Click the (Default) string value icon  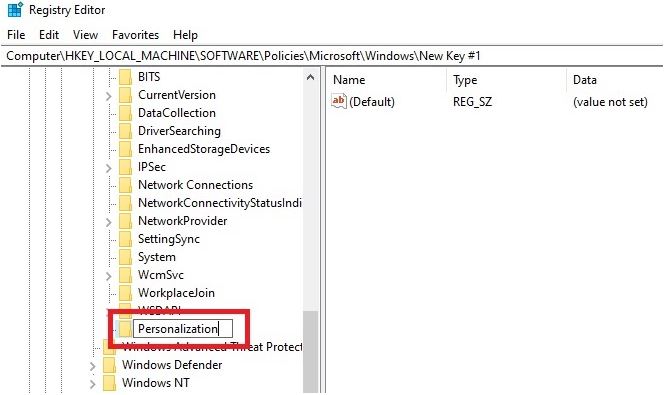click(x=339, y=101)
